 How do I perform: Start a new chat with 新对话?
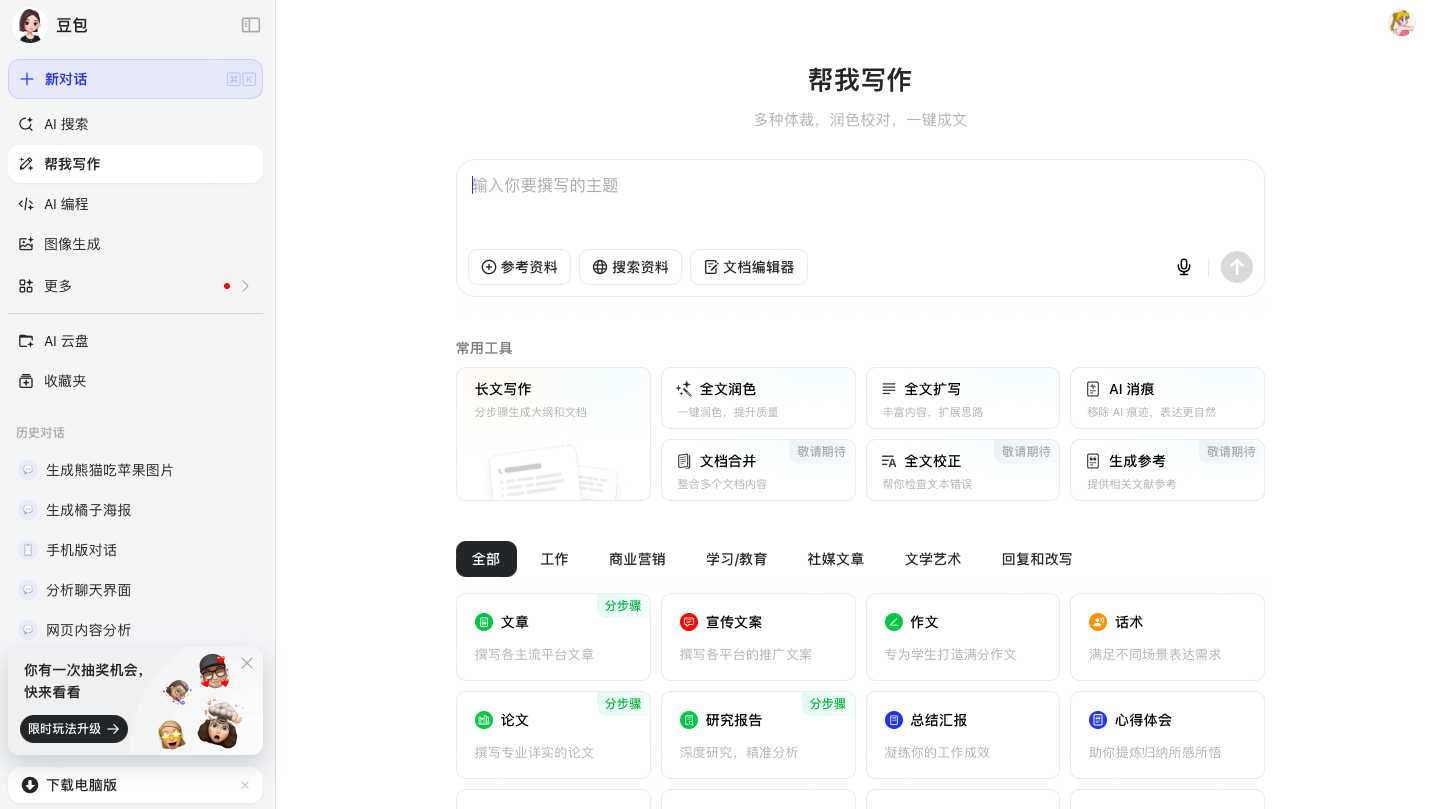tap(135, 79)
